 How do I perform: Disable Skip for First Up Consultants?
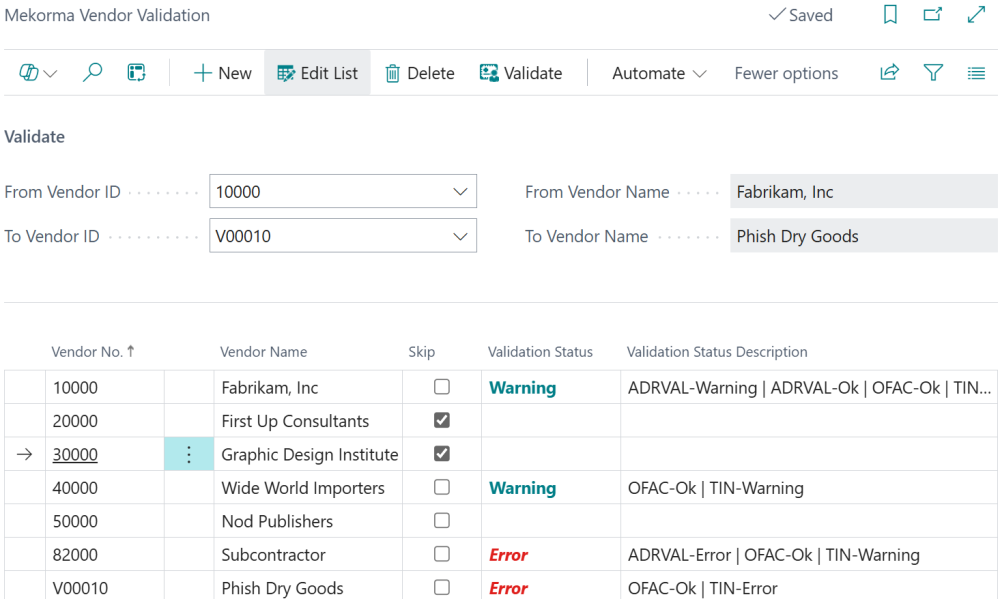(x=441, y=420)
